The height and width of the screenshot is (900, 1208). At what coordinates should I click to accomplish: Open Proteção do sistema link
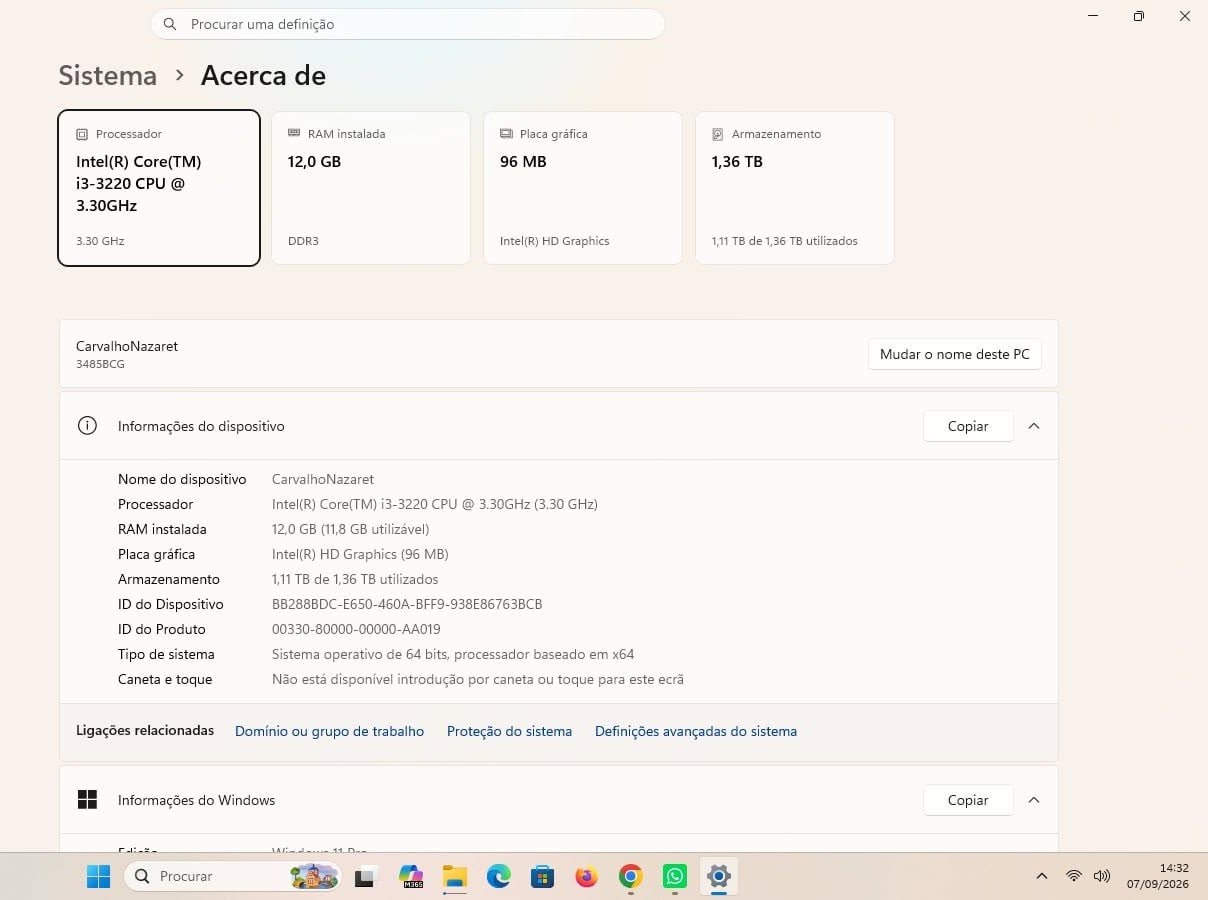click(509, 731)
